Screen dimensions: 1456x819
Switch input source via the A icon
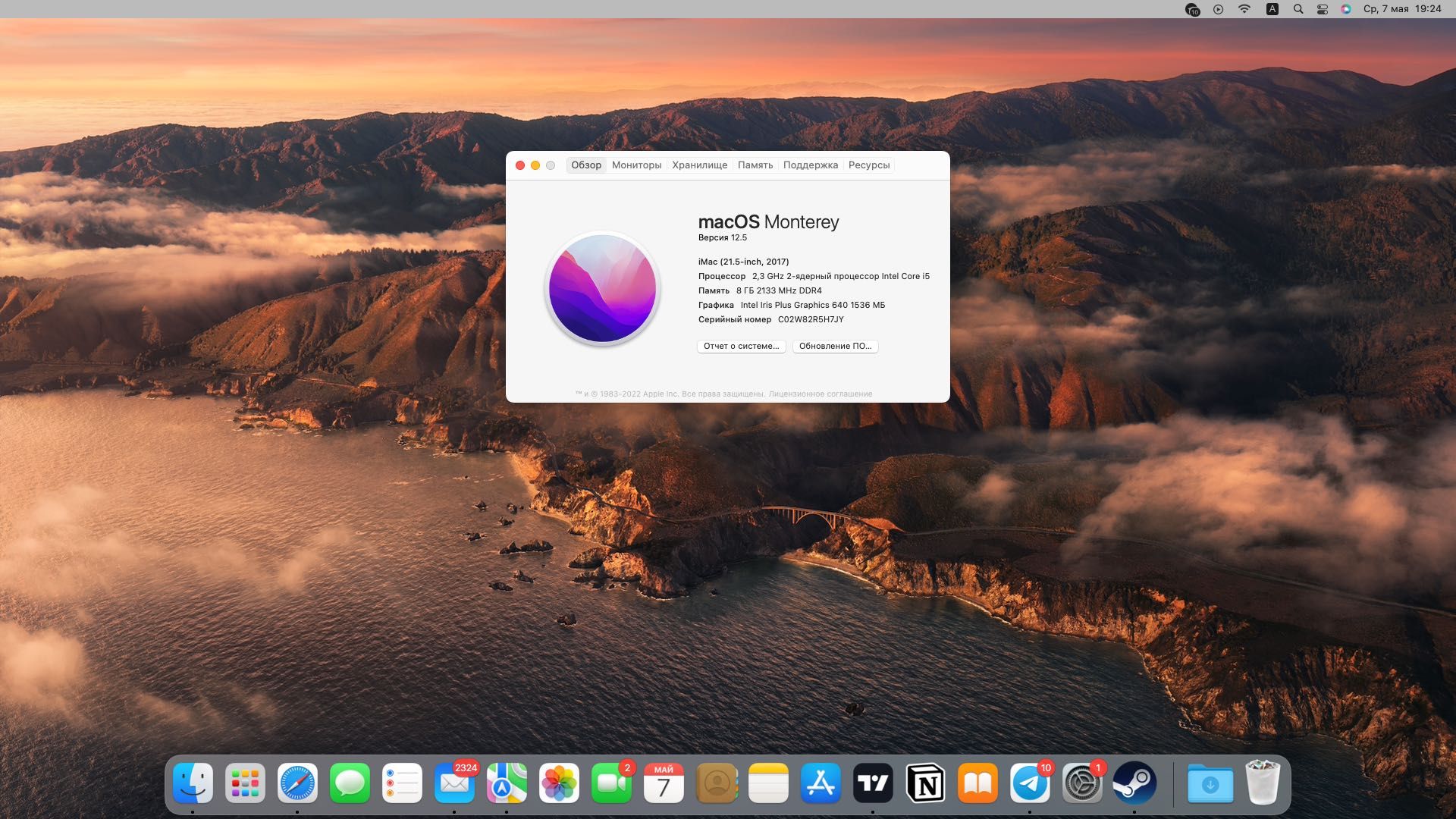click(x=1272, y=9)
